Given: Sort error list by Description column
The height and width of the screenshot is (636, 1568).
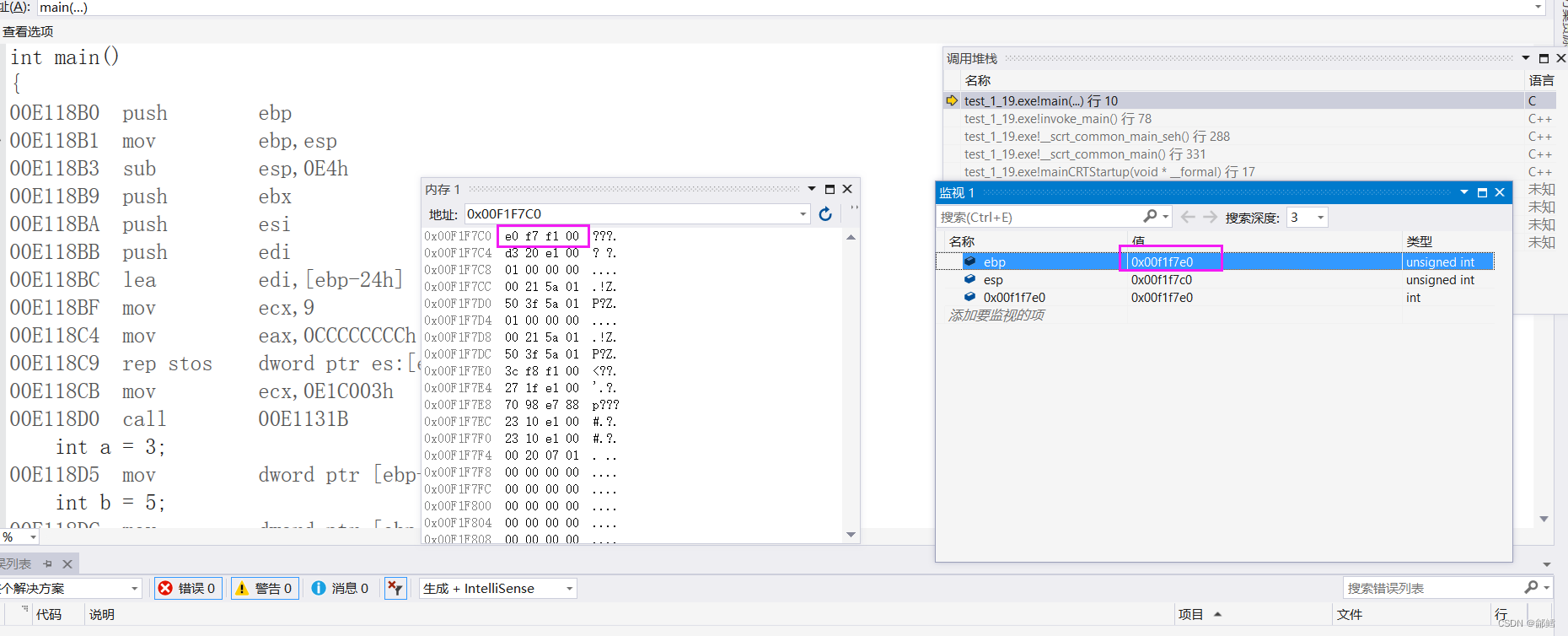Looking at the screenshot, I should coord(102,614).
